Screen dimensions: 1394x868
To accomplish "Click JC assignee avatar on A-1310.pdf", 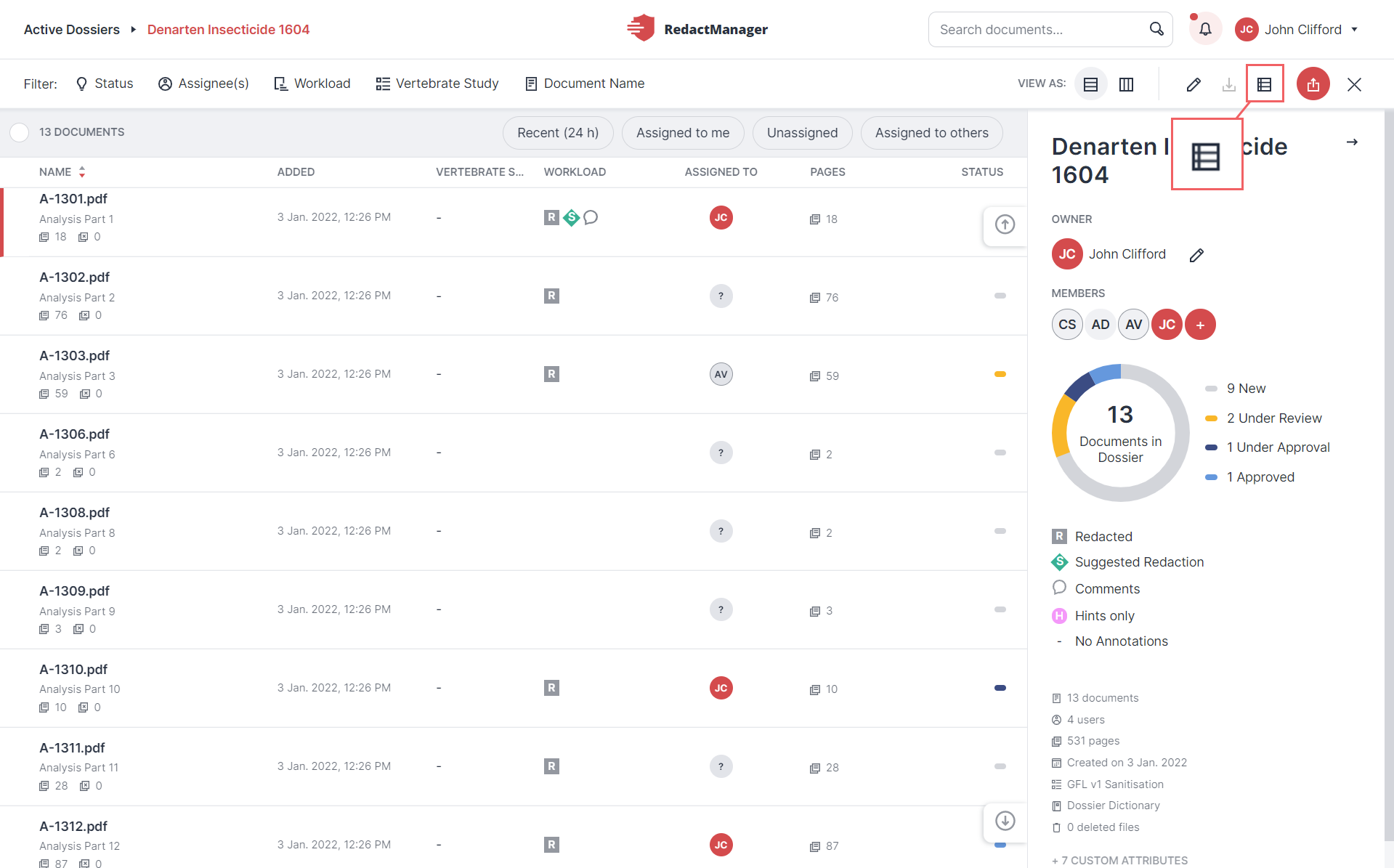I will click(x=721, y=688).
